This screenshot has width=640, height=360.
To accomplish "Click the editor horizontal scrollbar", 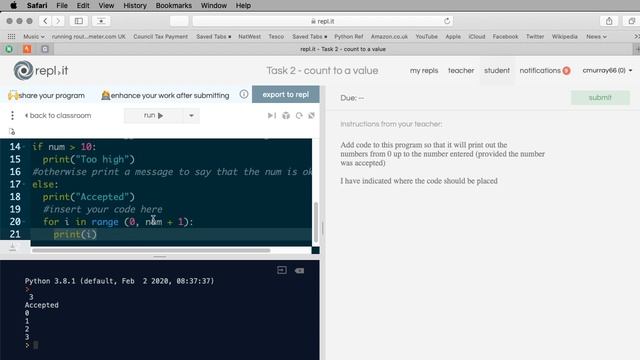I will pyautogui.click(x=151, y=250).
